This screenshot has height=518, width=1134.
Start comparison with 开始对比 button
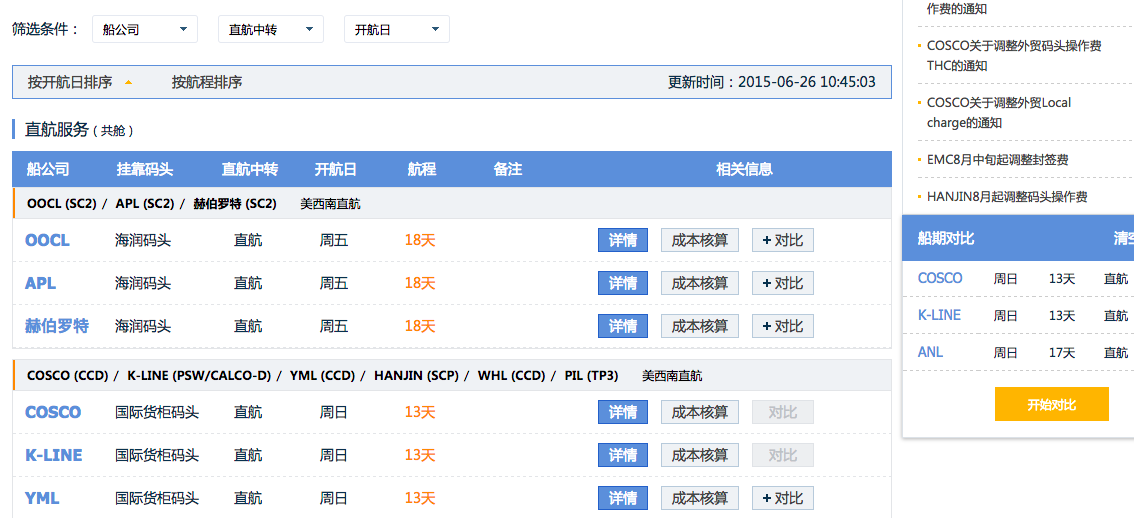point(1052,404)
